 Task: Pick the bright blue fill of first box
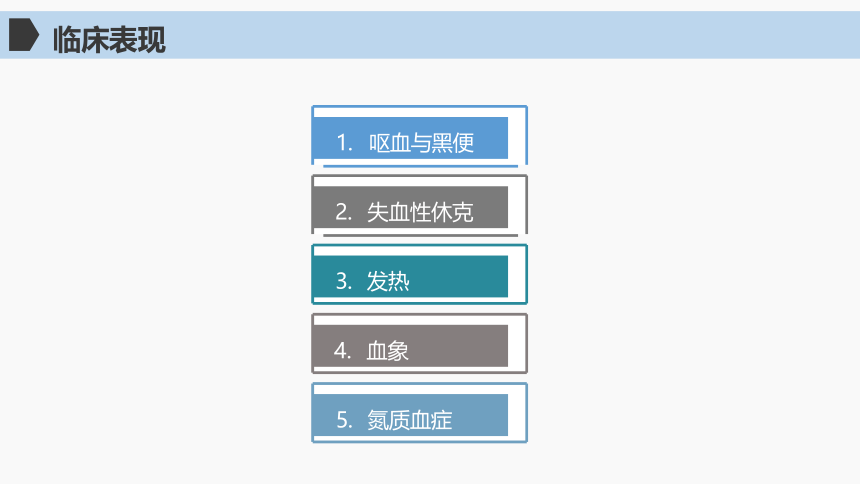point(410,138)
